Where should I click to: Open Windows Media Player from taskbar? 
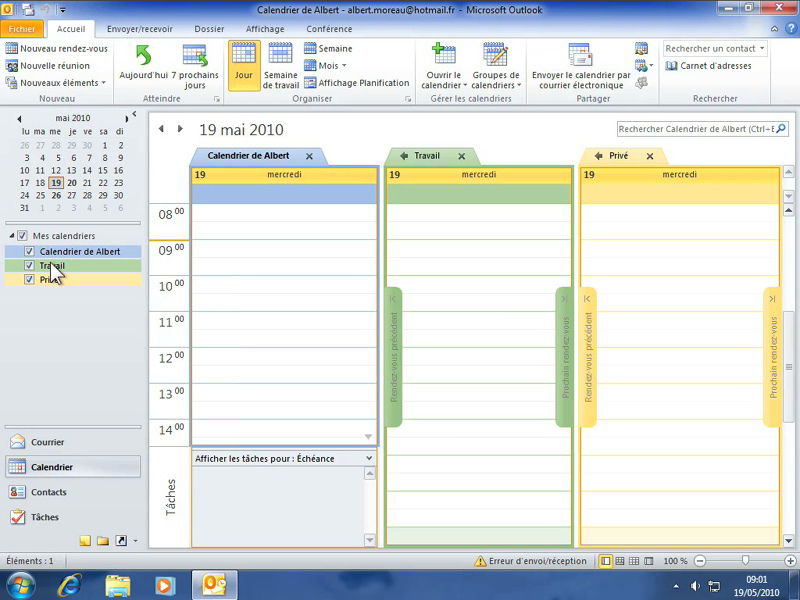(x=165, y=585)
